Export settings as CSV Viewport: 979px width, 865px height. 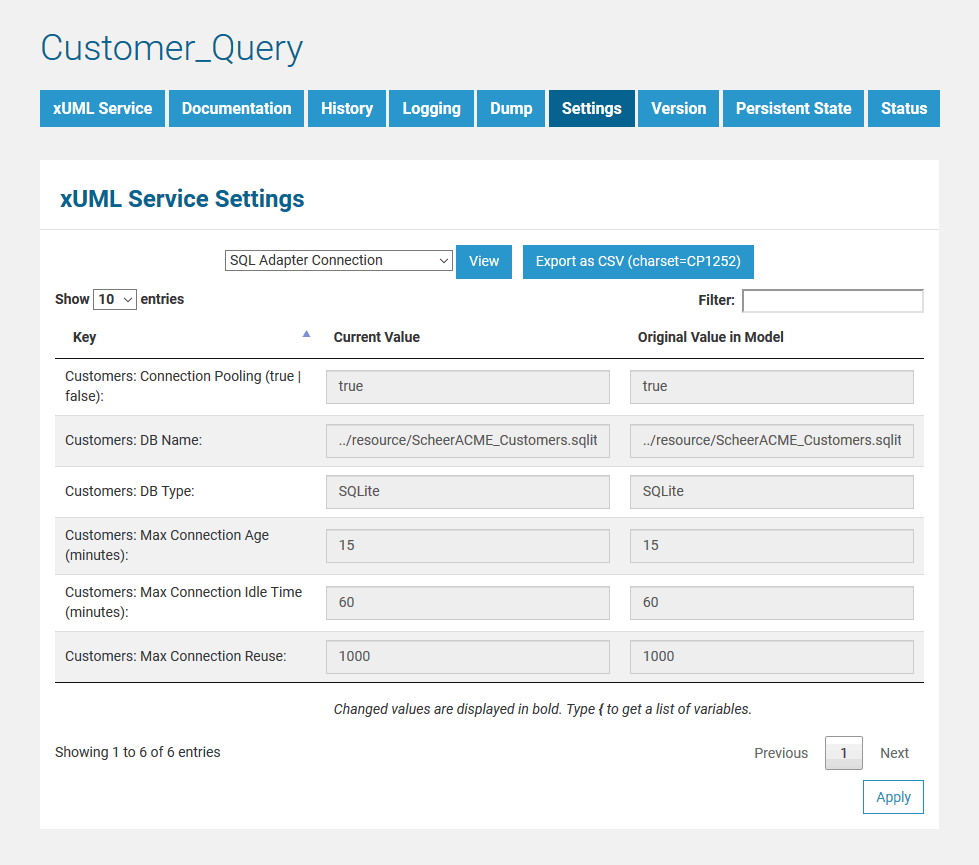point(638,260)
